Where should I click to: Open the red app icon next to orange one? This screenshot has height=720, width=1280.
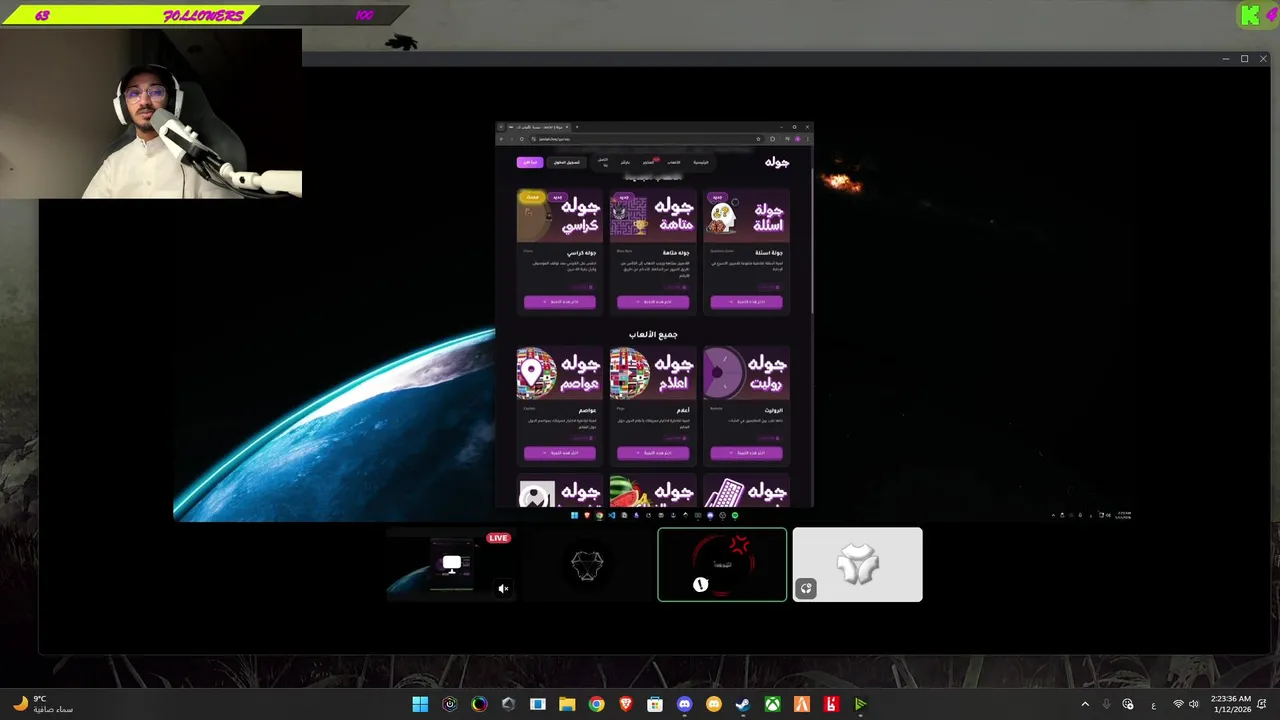(x=831, y=704)
